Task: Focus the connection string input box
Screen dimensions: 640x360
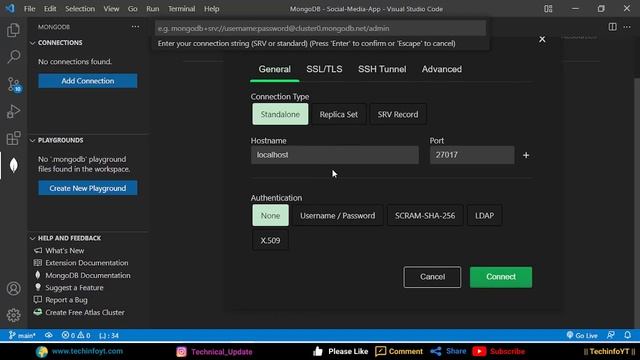Action: pyautogui.click(x=320, y=29)
